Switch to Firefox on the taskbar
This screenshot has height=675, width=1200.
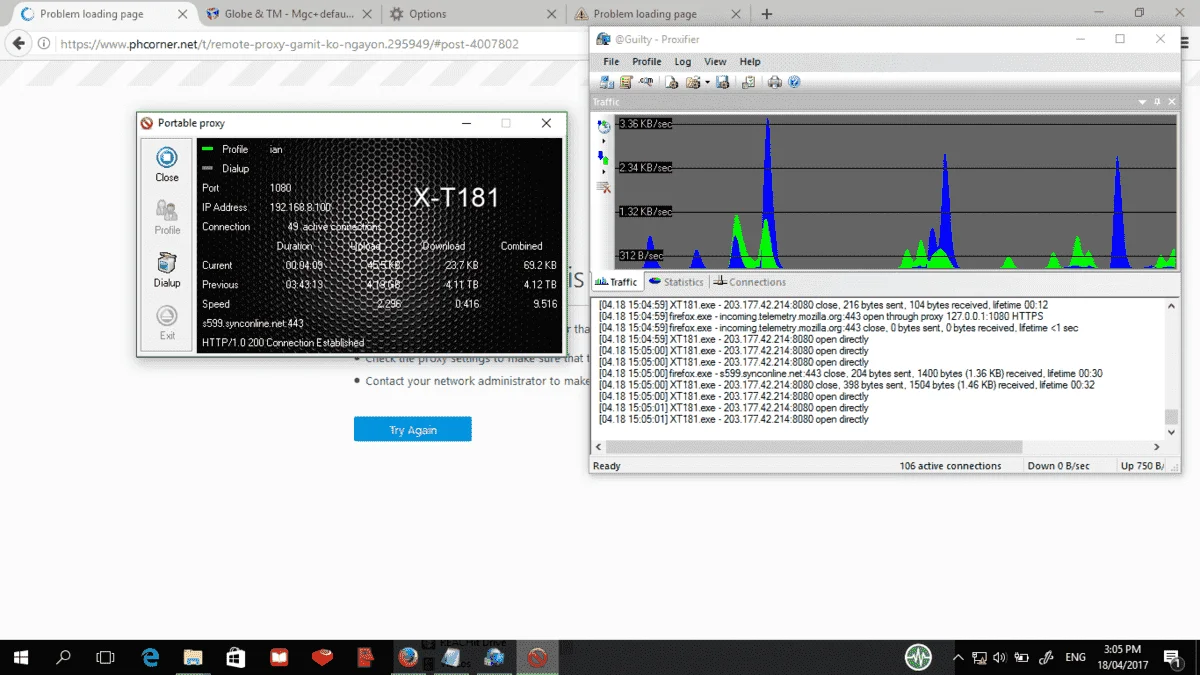[x=408, y=657]
